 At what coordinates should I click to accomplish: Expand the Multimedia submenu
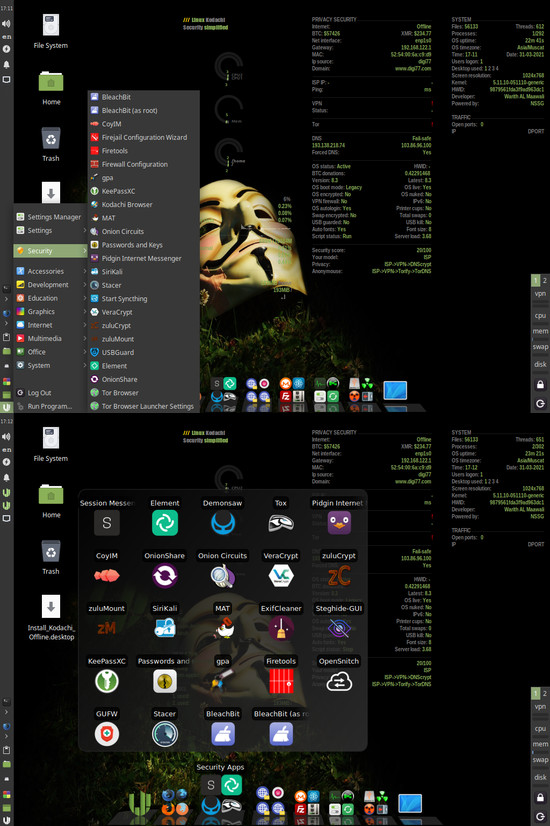(x=51, y=338)
